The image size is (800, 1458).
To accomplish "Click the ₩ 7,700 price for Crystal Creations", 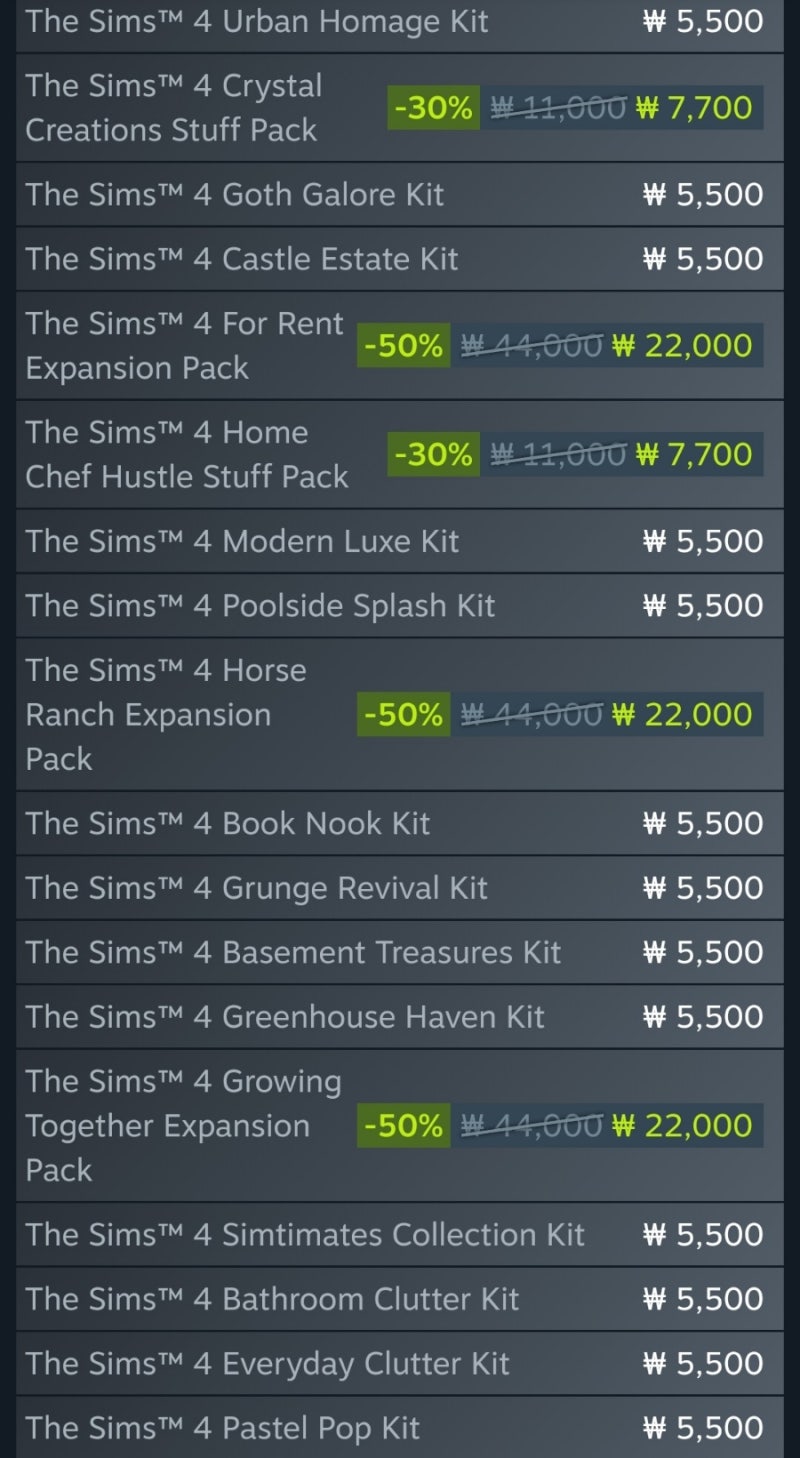I will [693, 107].
